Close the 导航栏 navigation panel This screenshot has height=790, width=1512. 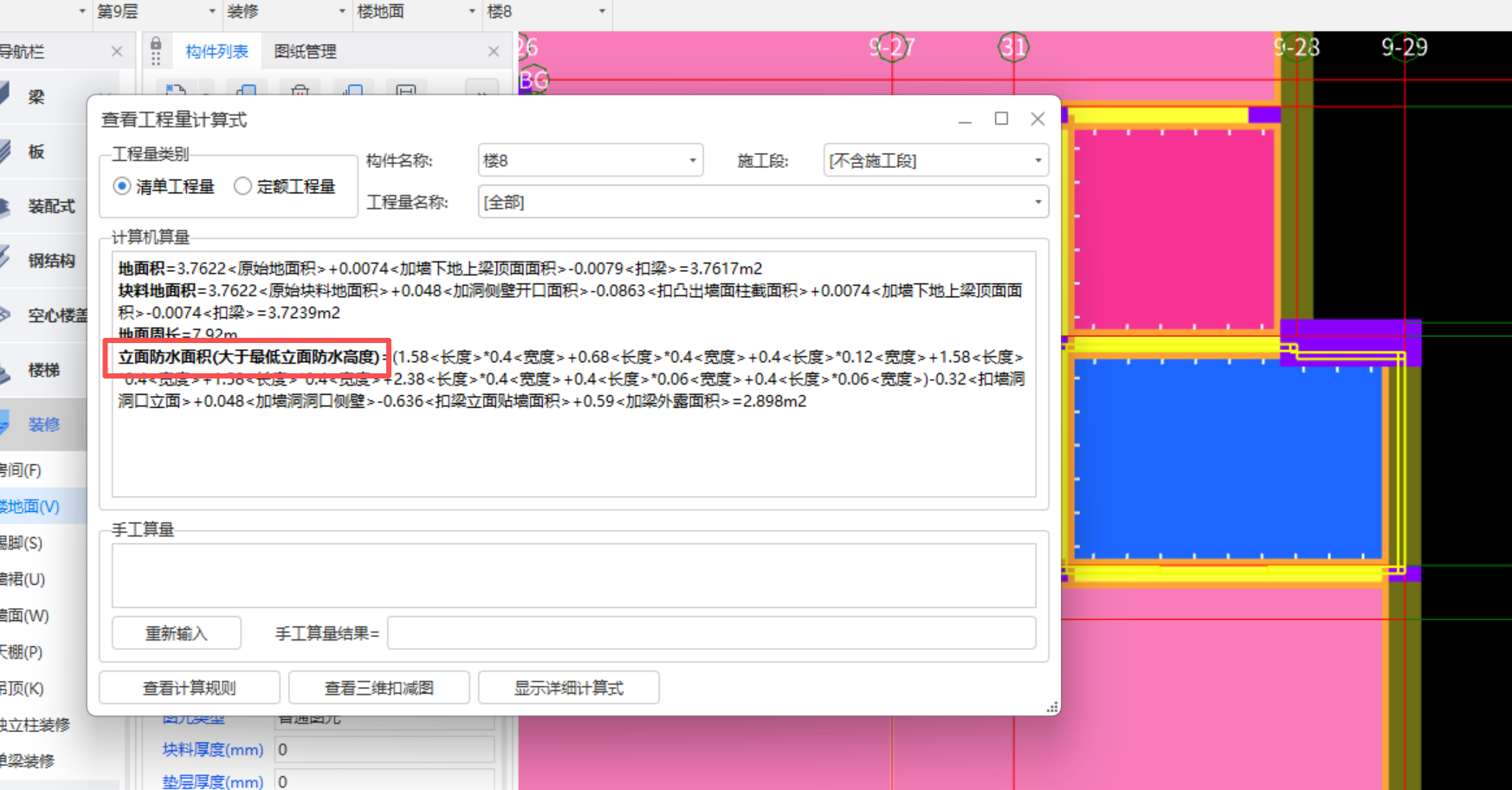coord(117,52)
